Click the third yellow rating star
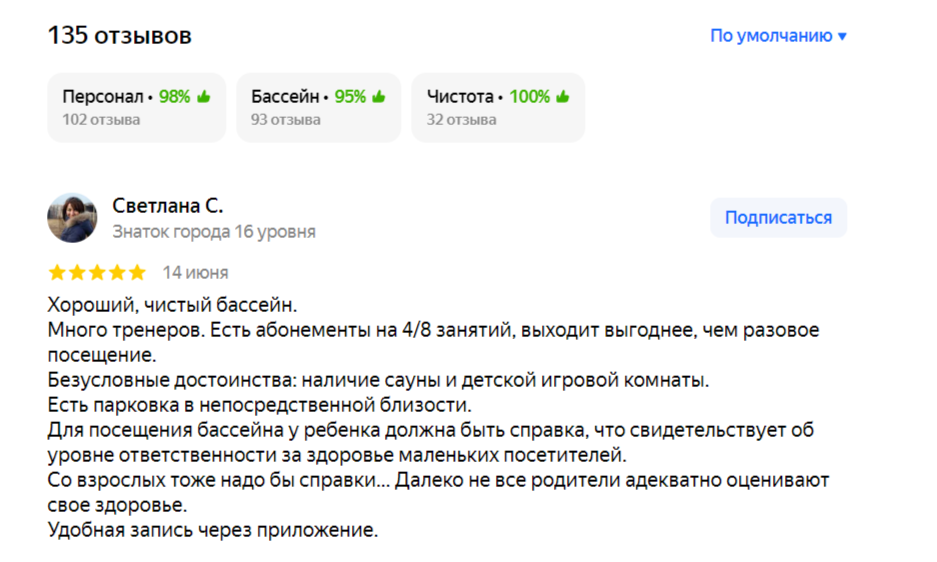The width and height of the screenshot is (937, 562). pyautogui.click(x=97, y=273)
